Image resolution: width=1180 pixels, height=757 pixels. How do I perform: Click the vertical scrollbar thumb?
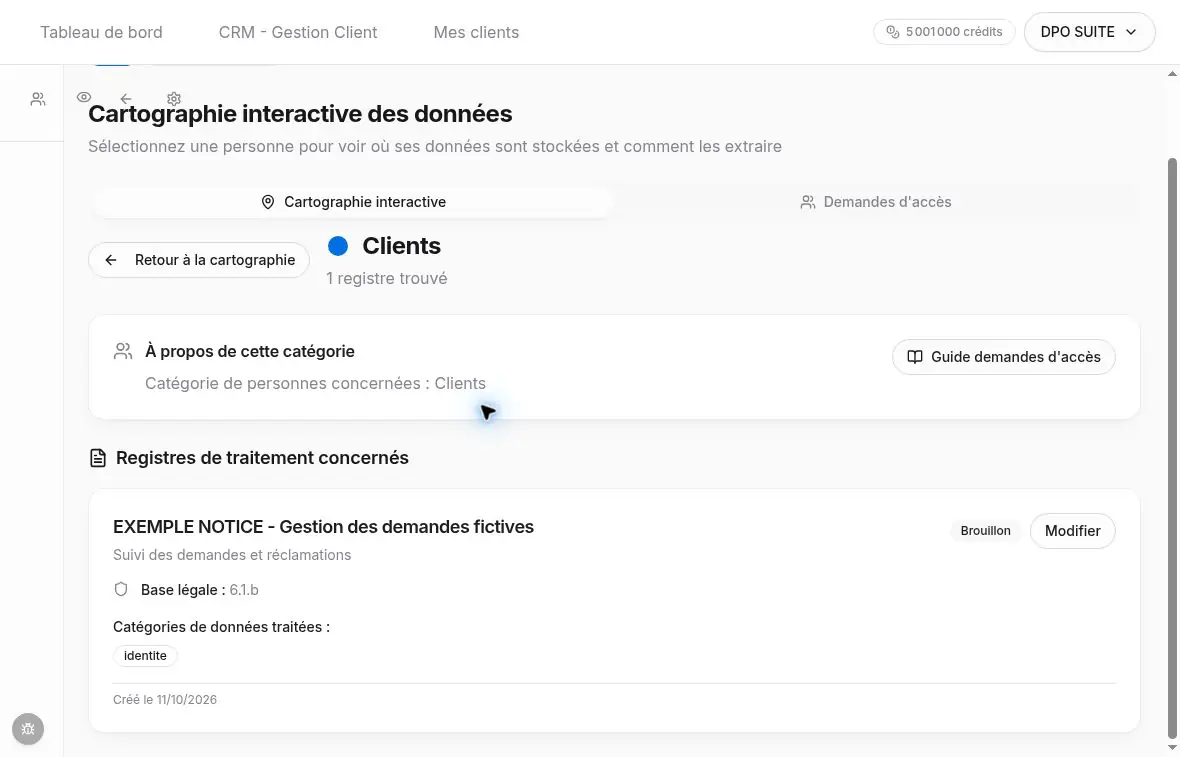tap(1172, 448)
